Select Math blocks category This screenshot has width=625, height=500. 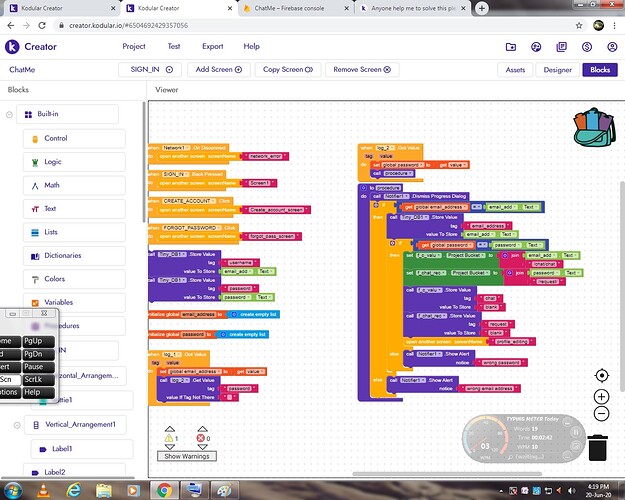tap(75, 185)
